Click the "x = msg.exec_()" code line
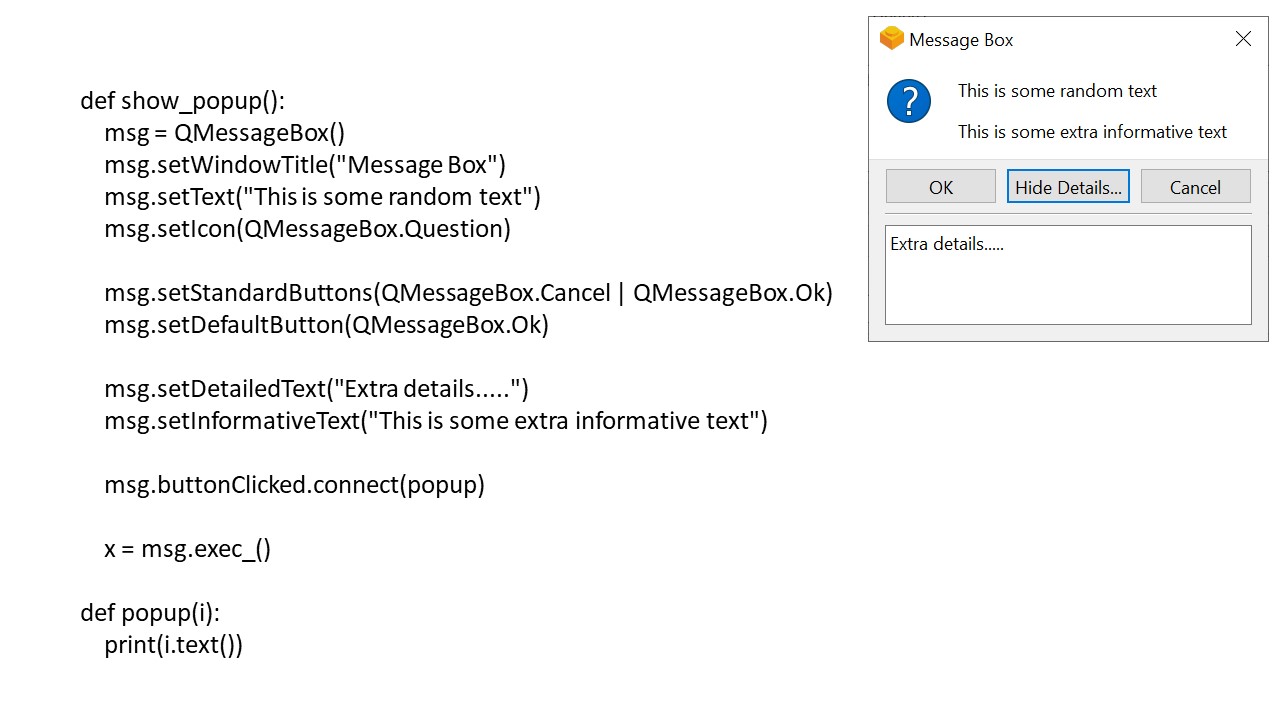 (187, 549)
